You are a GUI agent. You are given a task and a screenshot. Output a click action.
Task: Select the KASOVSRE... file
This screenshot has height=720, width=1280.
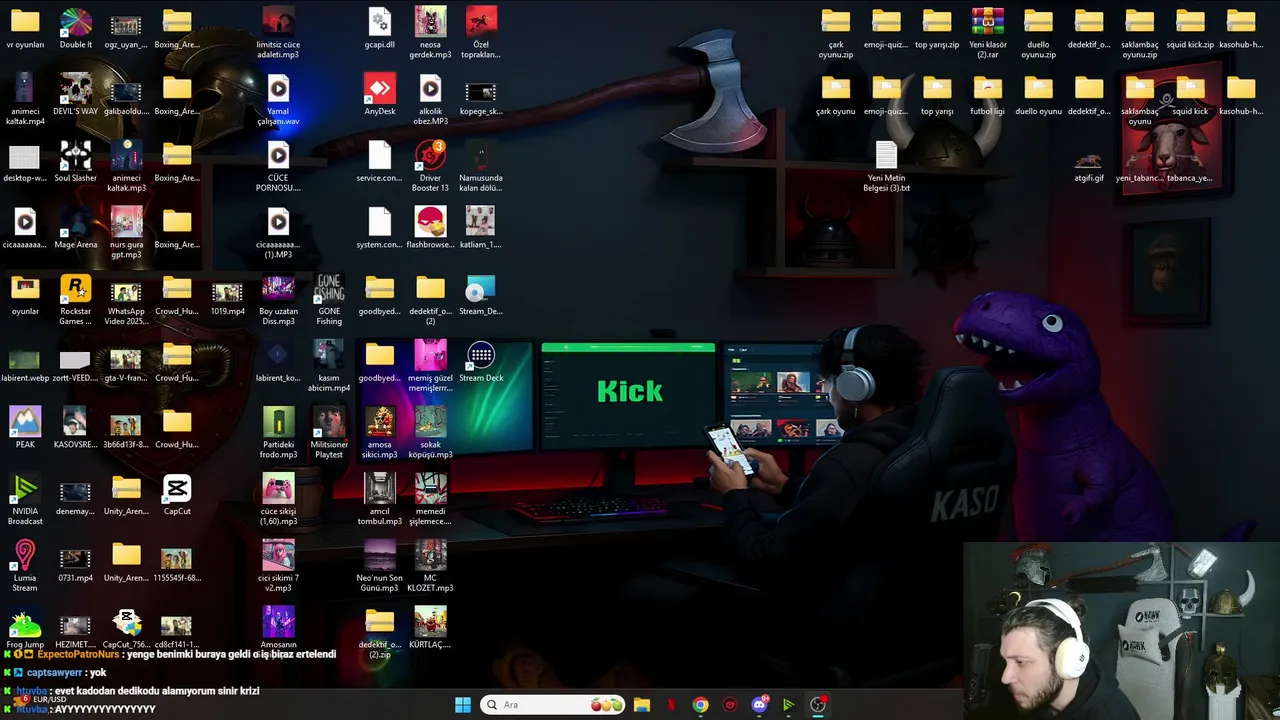[76, 428]
